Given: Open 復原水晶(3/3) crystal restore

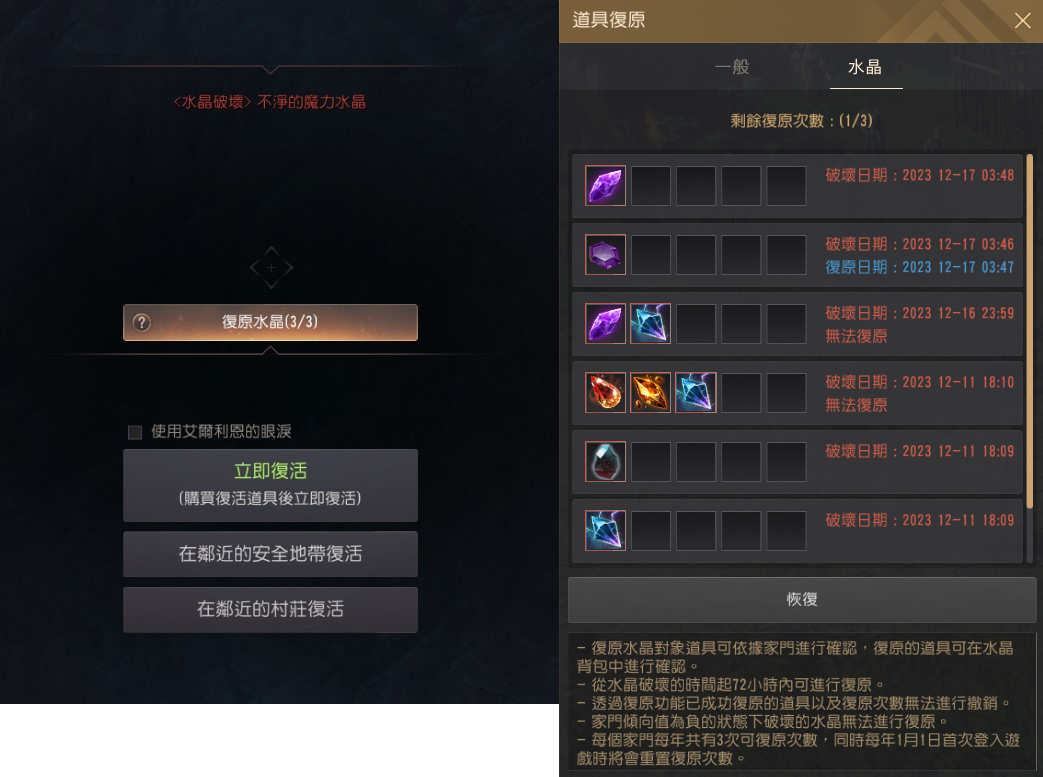Looking at the screenshot, I should click(270, 323).
